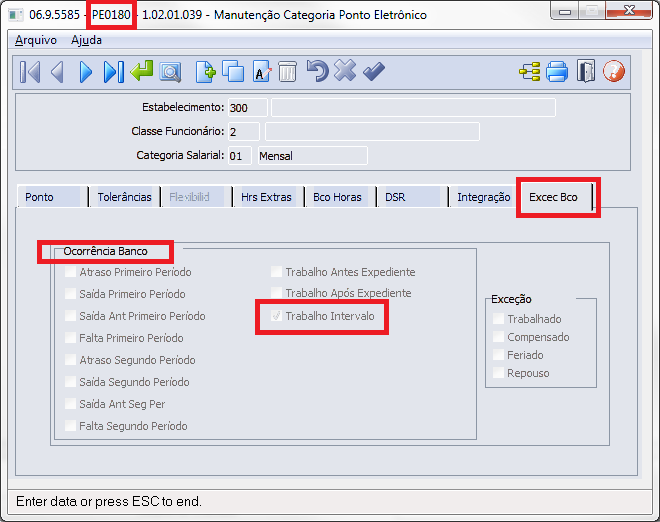Switch to the Ponto tab
The height and width of the screenshot is (522, 660).
tap(51, 197)
